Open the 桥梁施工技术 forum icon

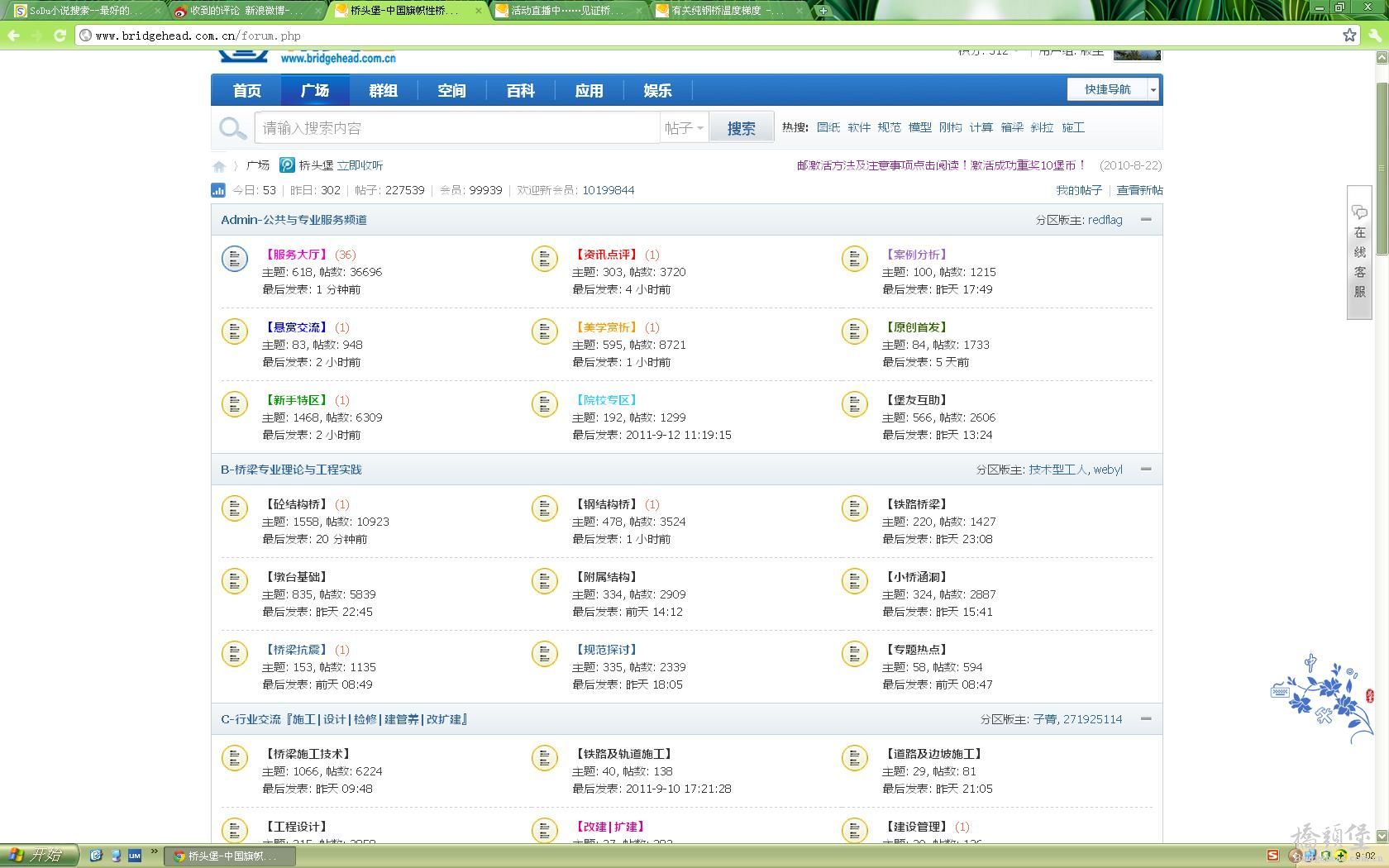235,758
